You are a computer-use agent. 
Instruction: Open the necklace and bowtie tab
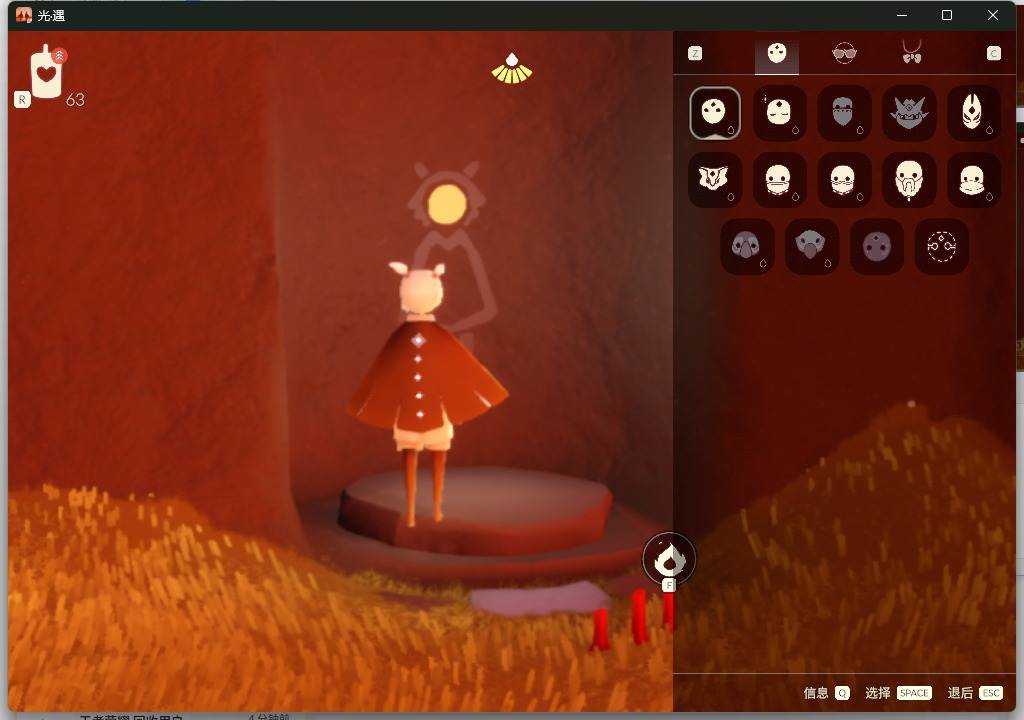[x=912, y=53]
